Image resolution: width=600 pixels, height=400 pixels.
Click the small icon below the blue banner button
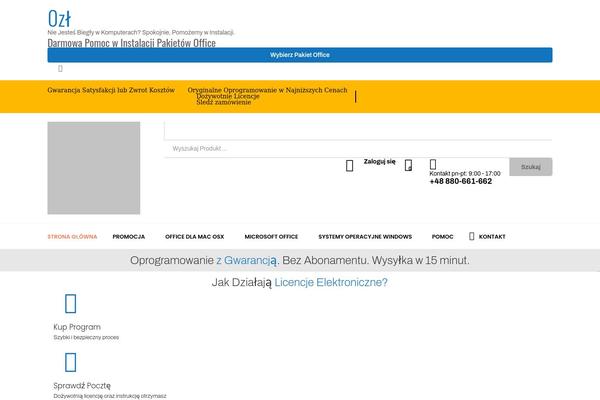coord(60,69)
